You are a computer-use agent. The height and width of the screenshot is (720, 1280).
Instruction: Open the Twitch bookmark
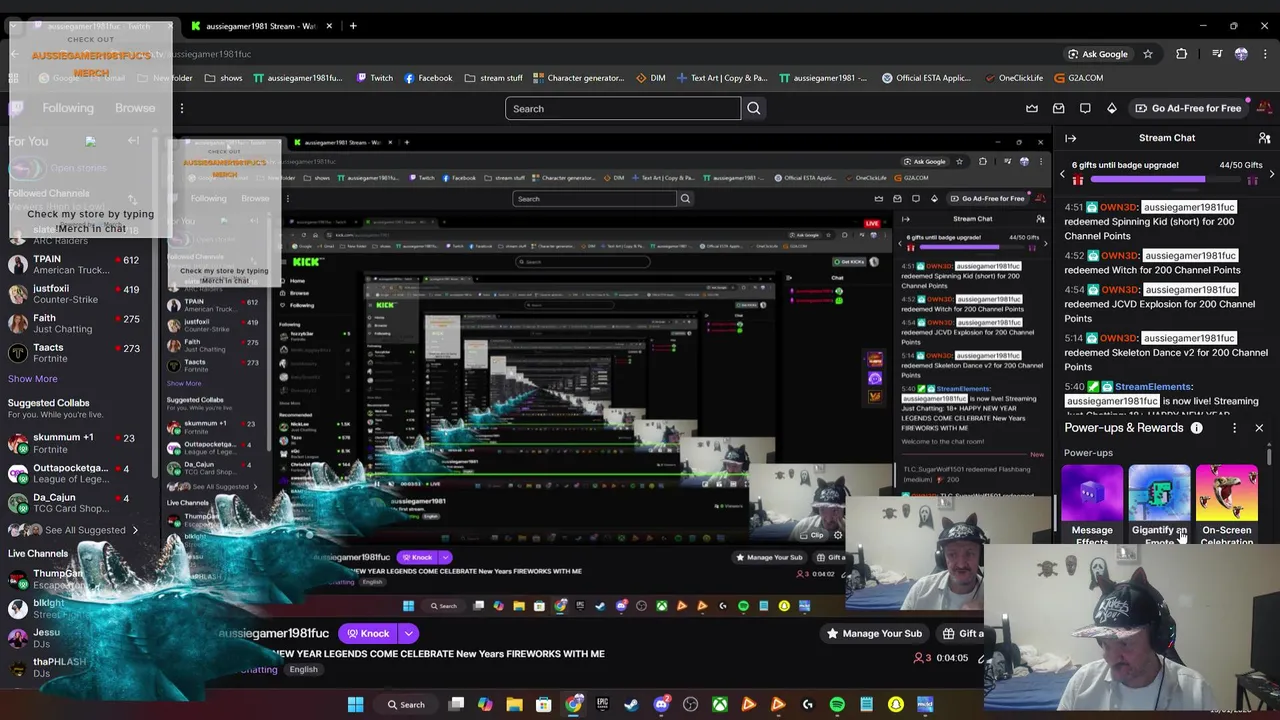374,78
